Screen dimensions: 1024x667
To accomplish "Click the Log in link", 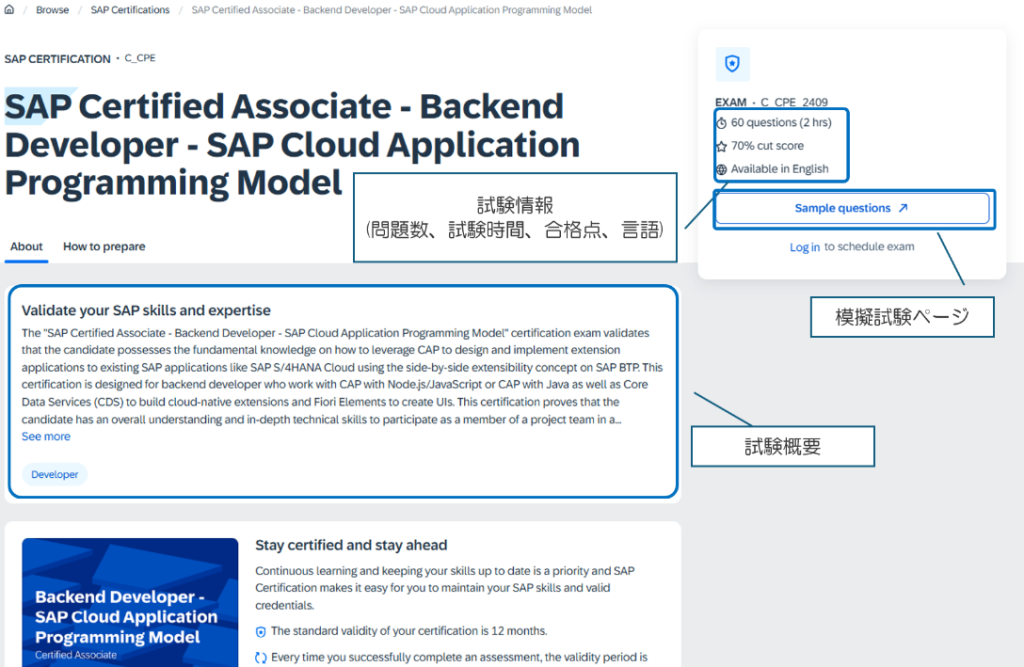I will pos(805,247).
